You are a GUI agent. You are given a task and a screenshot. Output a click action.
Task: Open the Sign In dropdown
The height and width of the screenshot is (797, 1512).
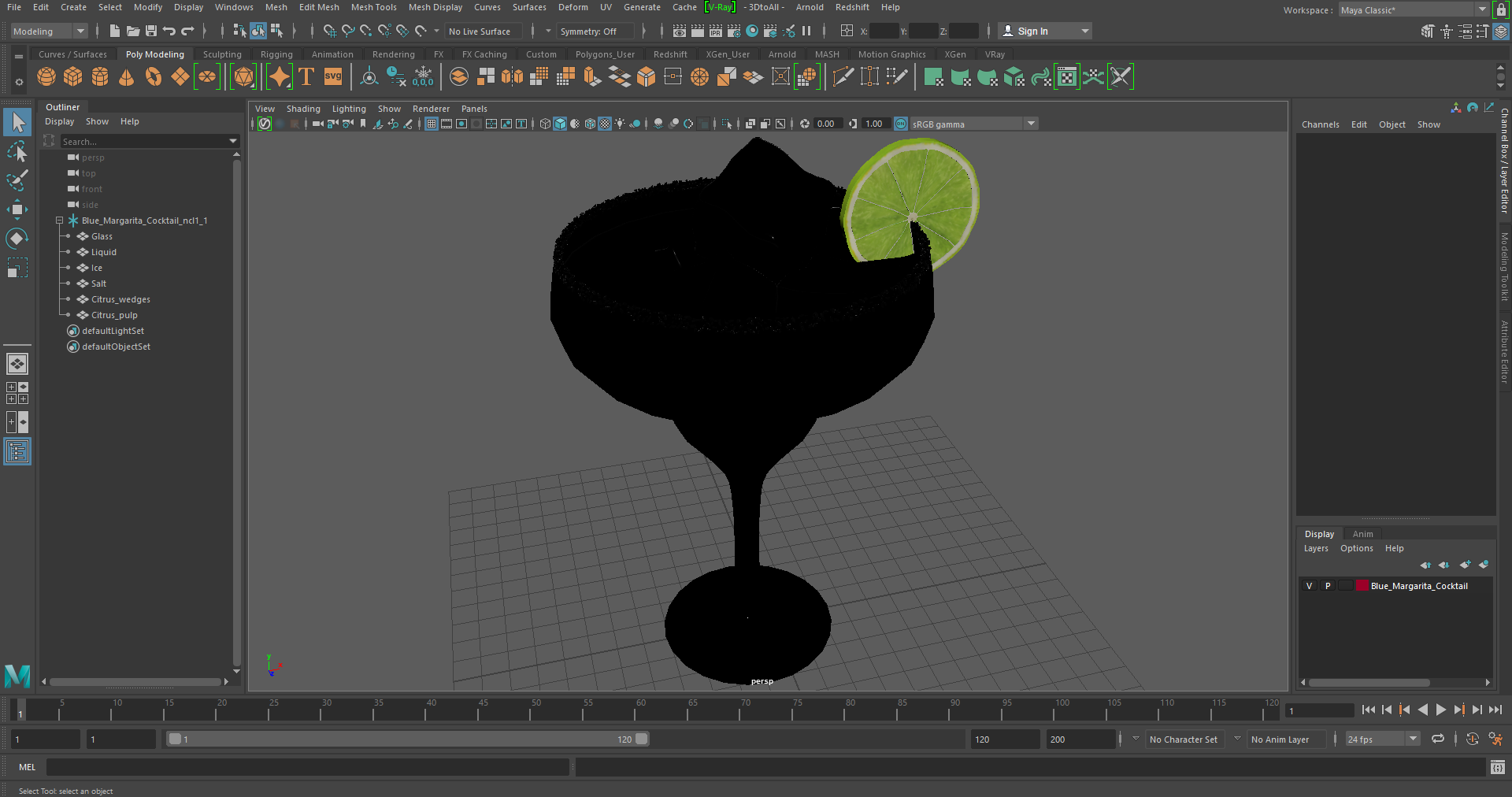[1045, 31]
